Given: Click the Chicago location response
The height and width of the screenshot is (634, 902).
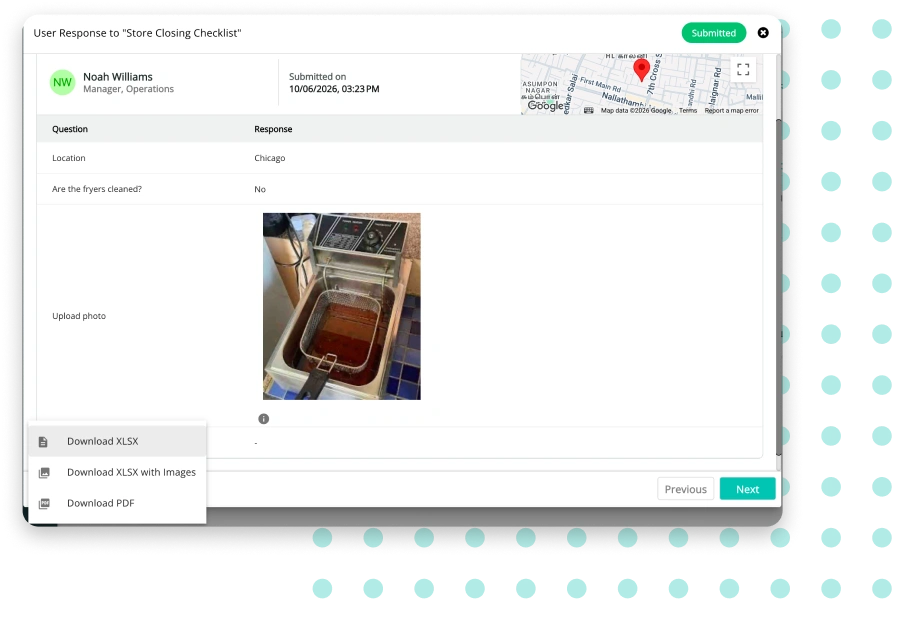Looking at the screenshot, I should [x=270, y=158].
